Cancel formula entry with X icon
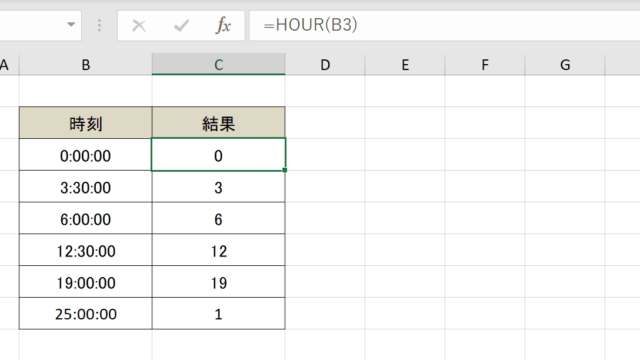 point(139,26)
